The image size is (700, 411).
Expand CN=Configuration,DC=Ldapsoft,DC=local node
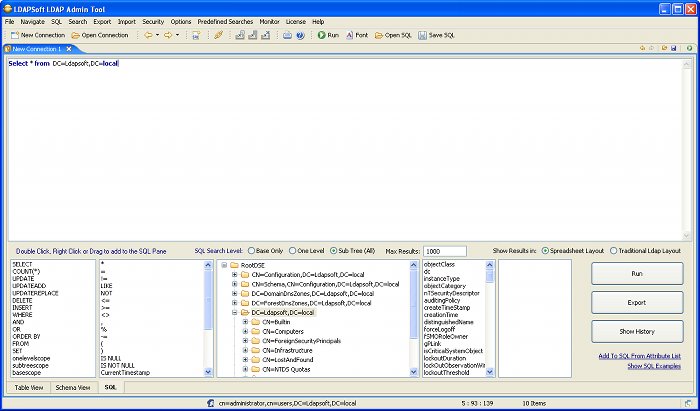tap(234, 273)
